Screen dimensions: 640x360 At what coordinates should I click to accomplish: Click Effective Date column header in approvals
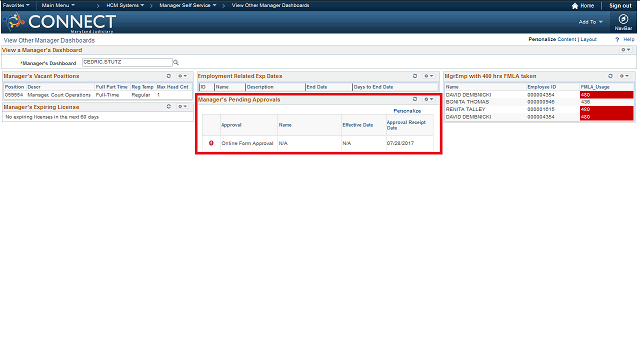[358, 125]
